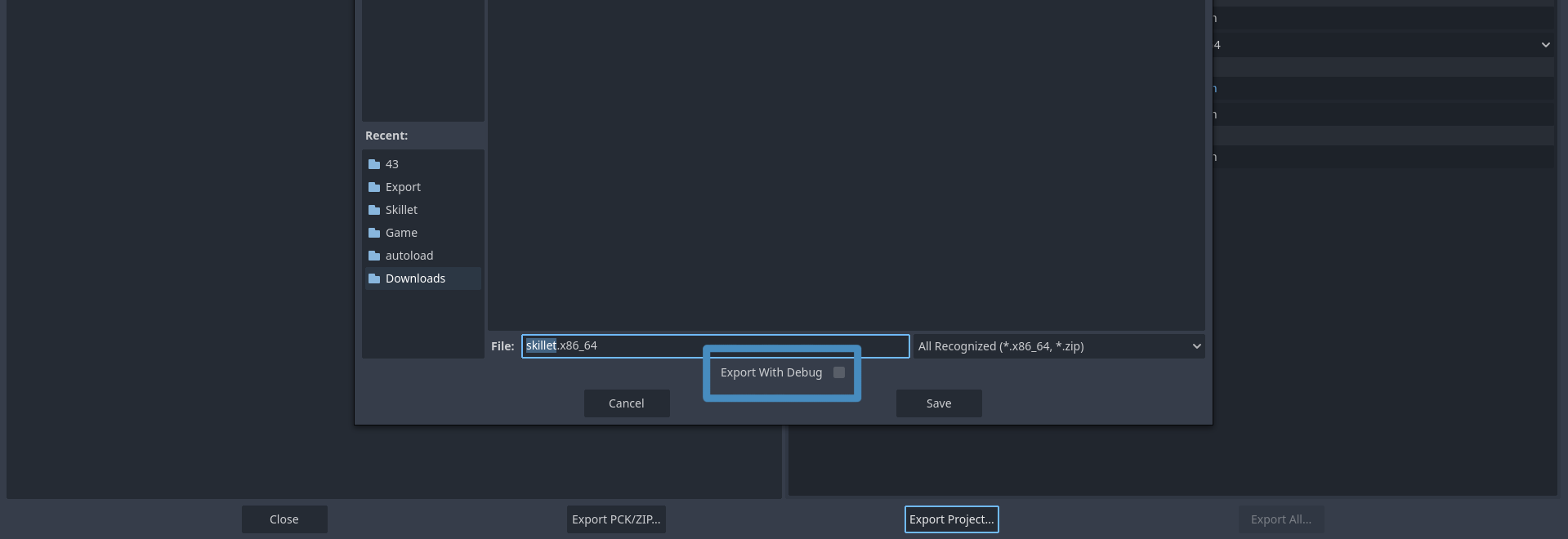Screen dimensions: 1568x539
Task: Click the Export folder icon in Recent
Action: tap(374, 187)
